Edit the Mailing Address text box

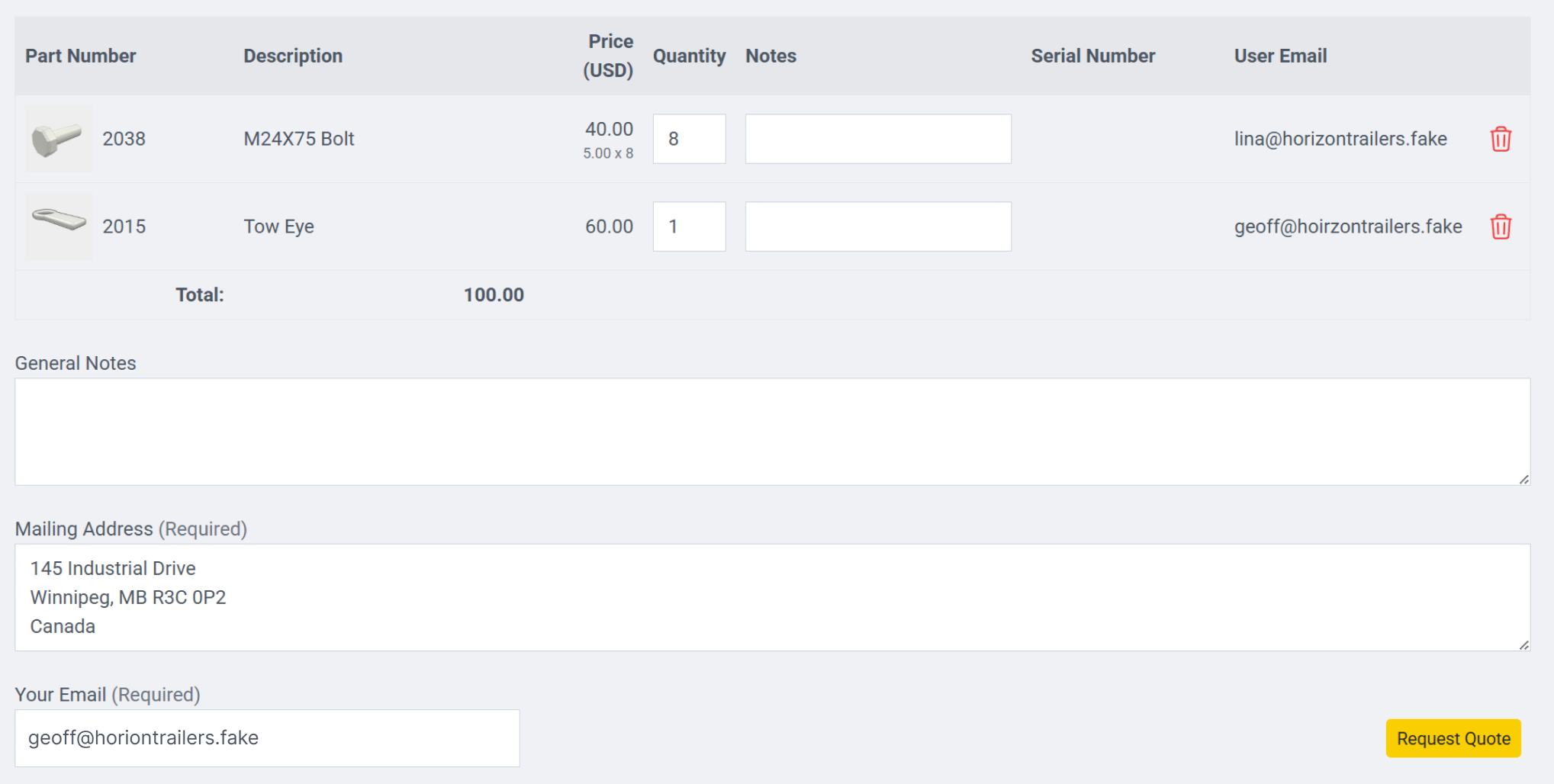click(771, 597)
